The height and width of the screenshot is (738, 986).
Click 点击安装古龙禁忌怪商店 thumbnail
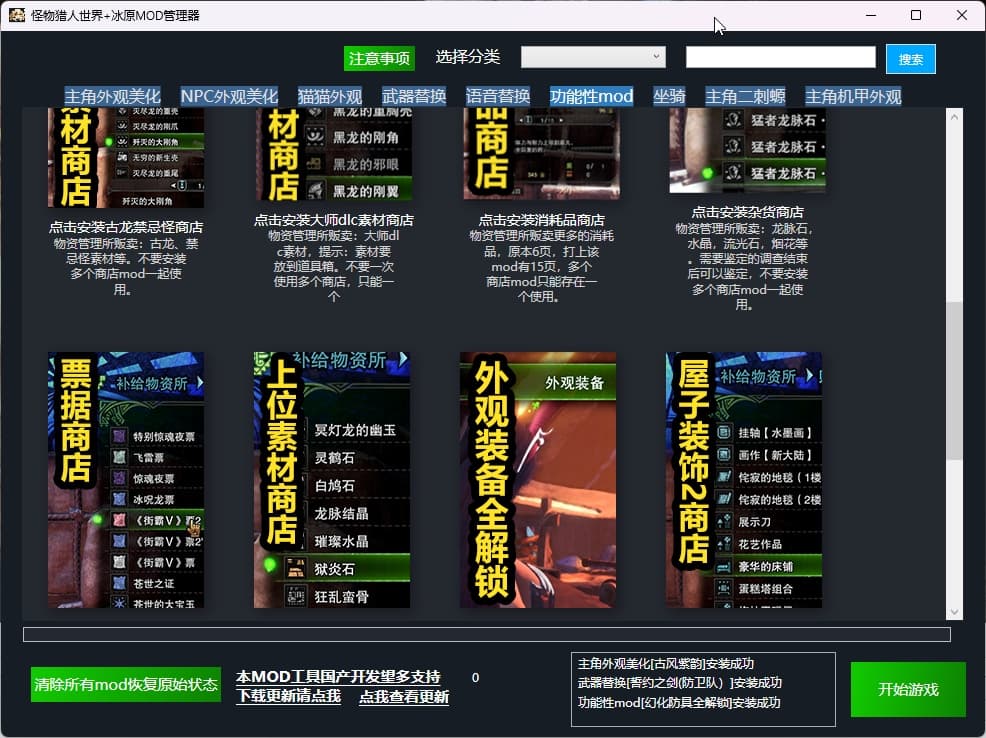pos(126,159)
